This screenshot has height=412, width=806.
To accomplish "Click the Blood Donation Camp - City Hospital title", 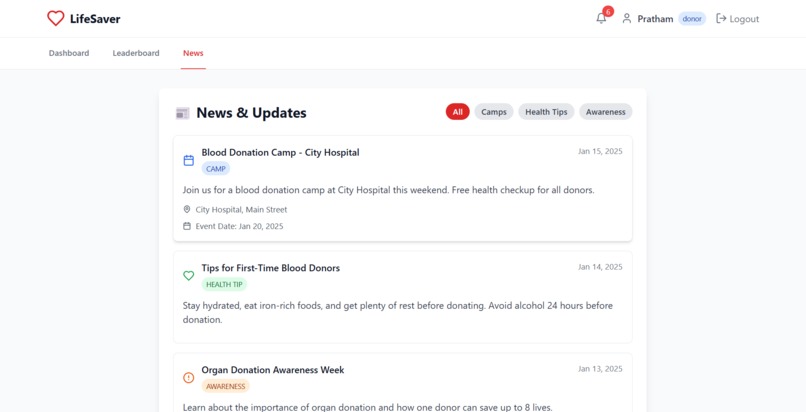I will click(x=280, y=152).
